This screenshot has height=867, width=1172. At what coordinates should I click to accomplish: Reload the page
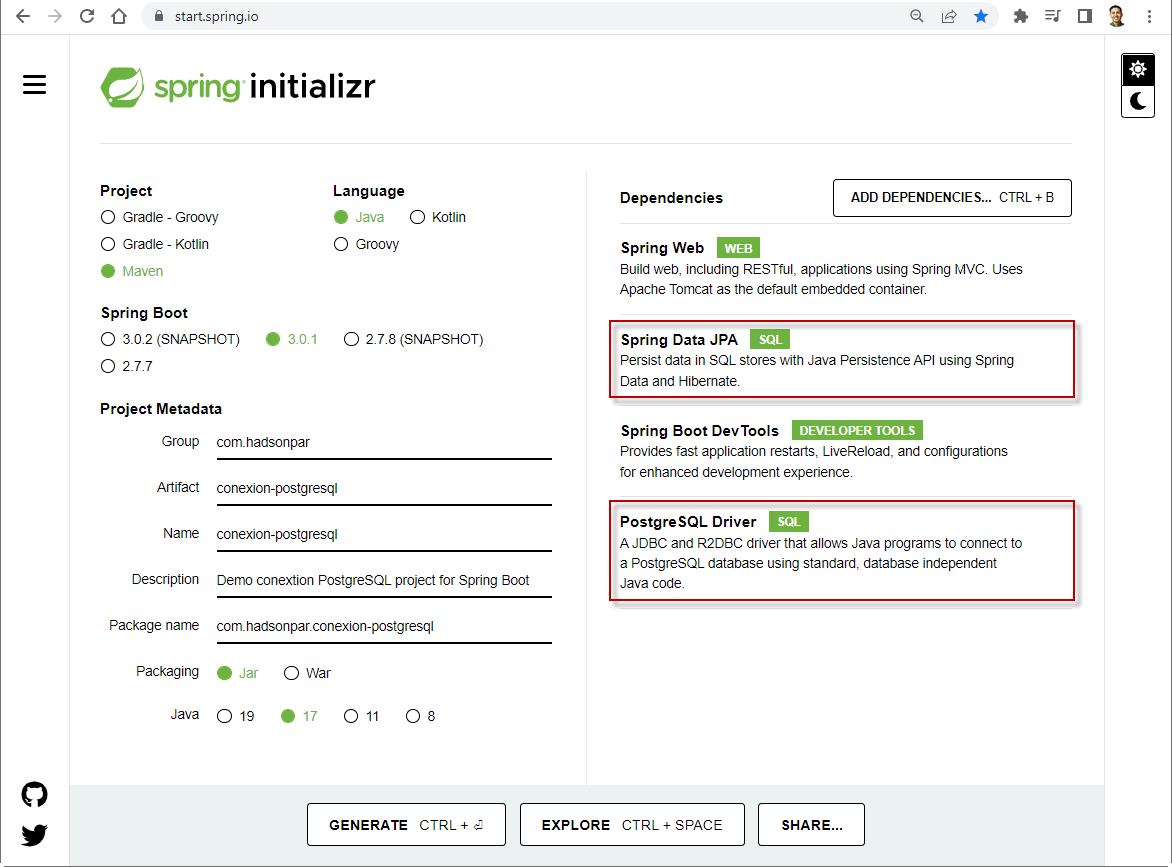pos(87,16)
